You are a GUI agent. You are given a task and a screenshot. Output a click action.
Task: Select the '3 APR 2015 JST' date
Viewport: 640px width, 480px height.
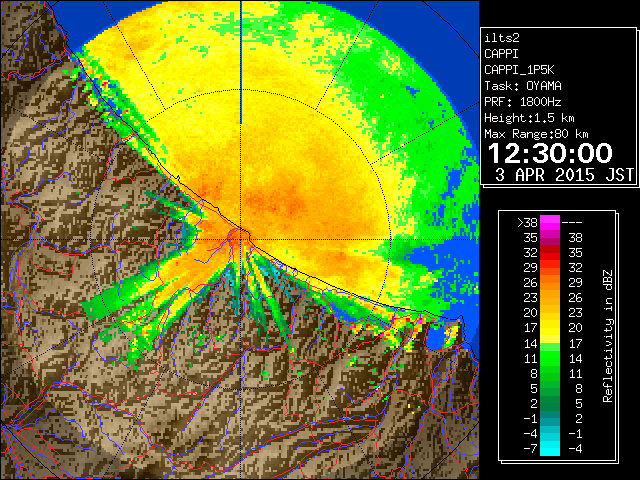click(x=564, y=175)
